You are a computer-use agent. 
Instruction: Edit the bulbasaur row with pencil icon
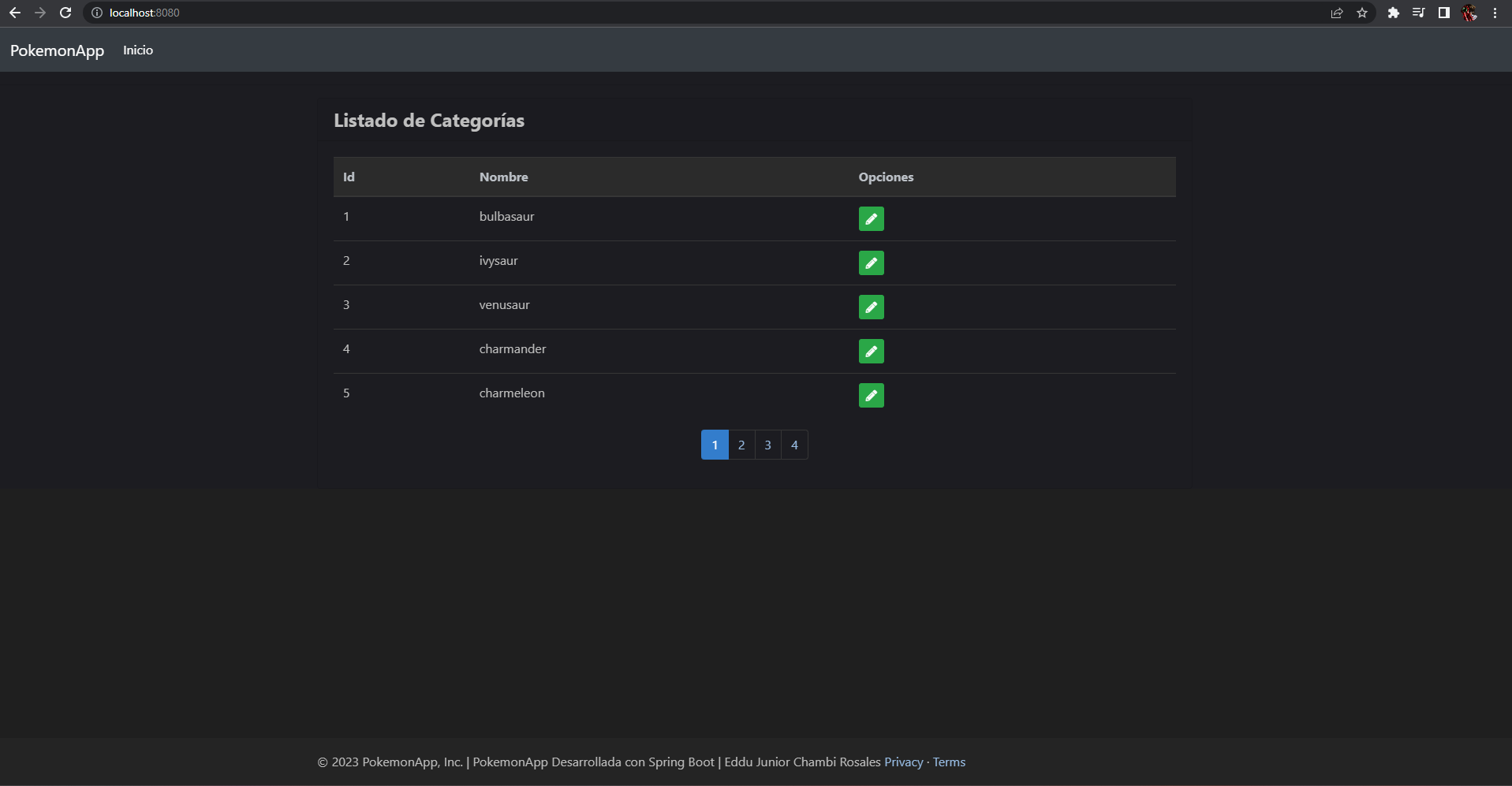pos(871,218)
